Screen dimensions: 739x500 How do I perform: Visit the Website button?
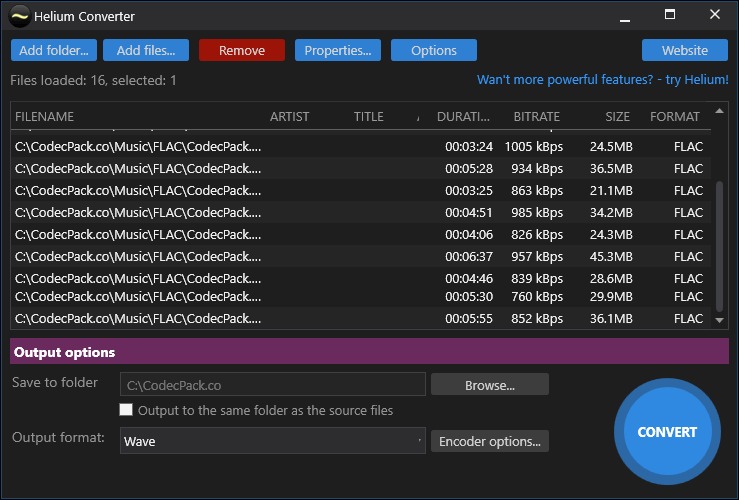tap(685, 50)
